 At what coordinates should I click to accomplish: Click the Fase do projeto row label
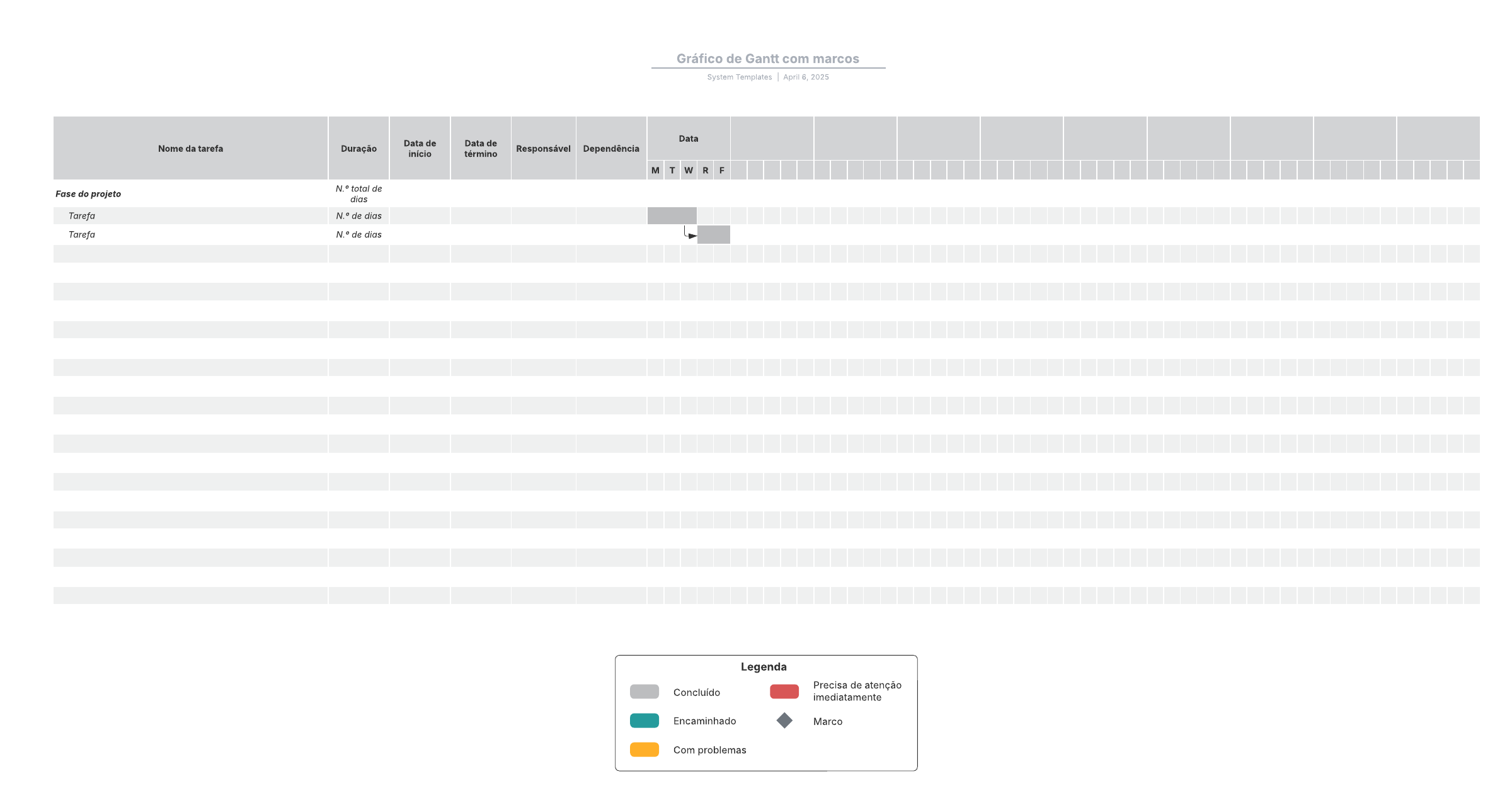[88, 194]
